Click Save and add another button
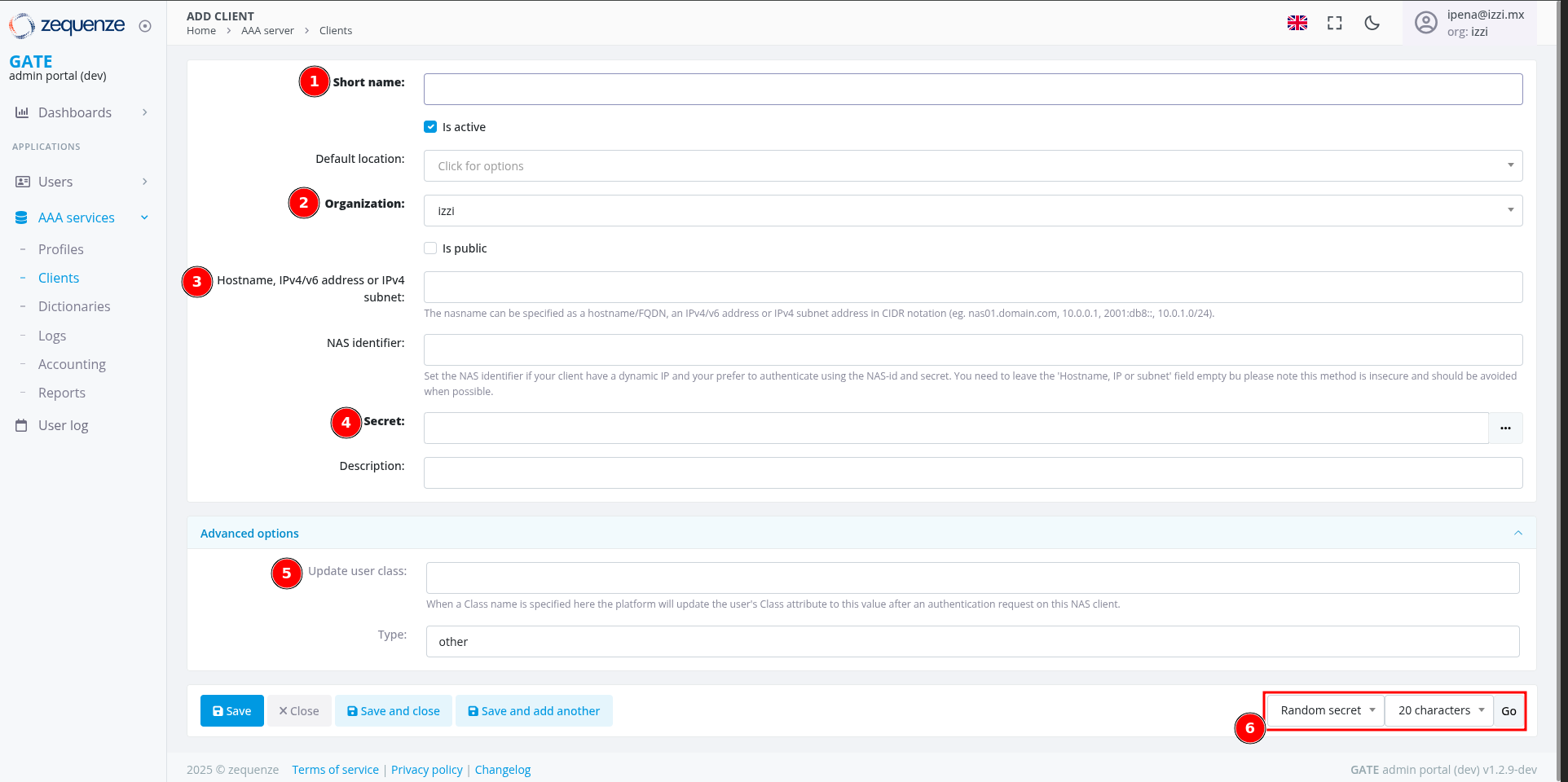This screenshot has height=782, width=1568. tap(534, 711)
